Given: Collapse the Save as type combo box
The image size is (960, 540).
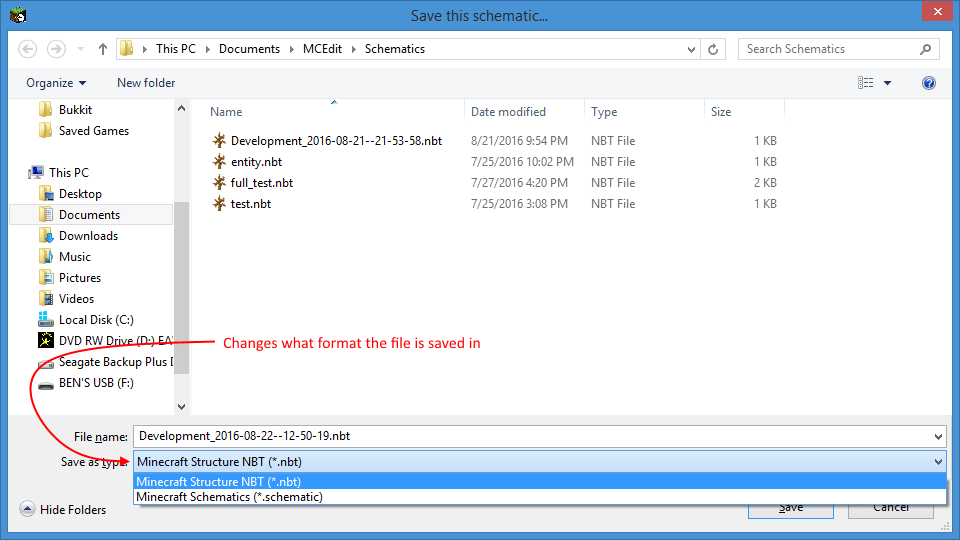Looking at the screenshot, I should (x=938, y=462).
